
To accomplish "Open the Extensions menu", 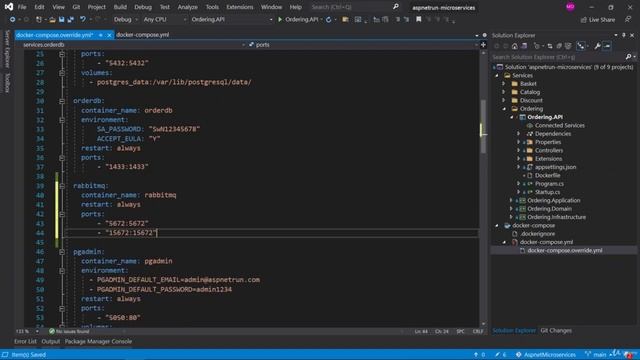I will click(x=240, y=7).
